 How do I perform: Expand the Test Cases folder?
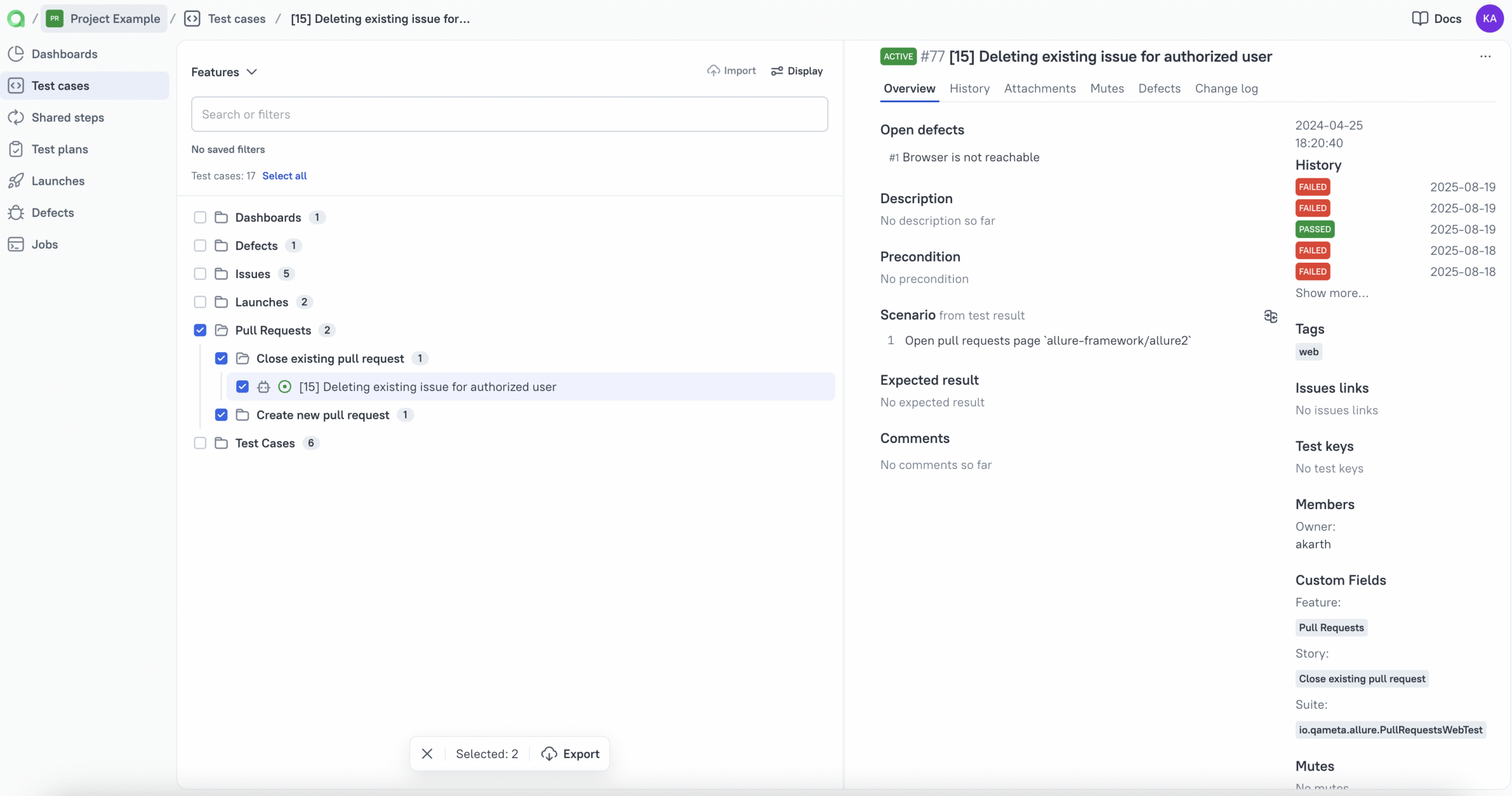[x=222, y=442]
